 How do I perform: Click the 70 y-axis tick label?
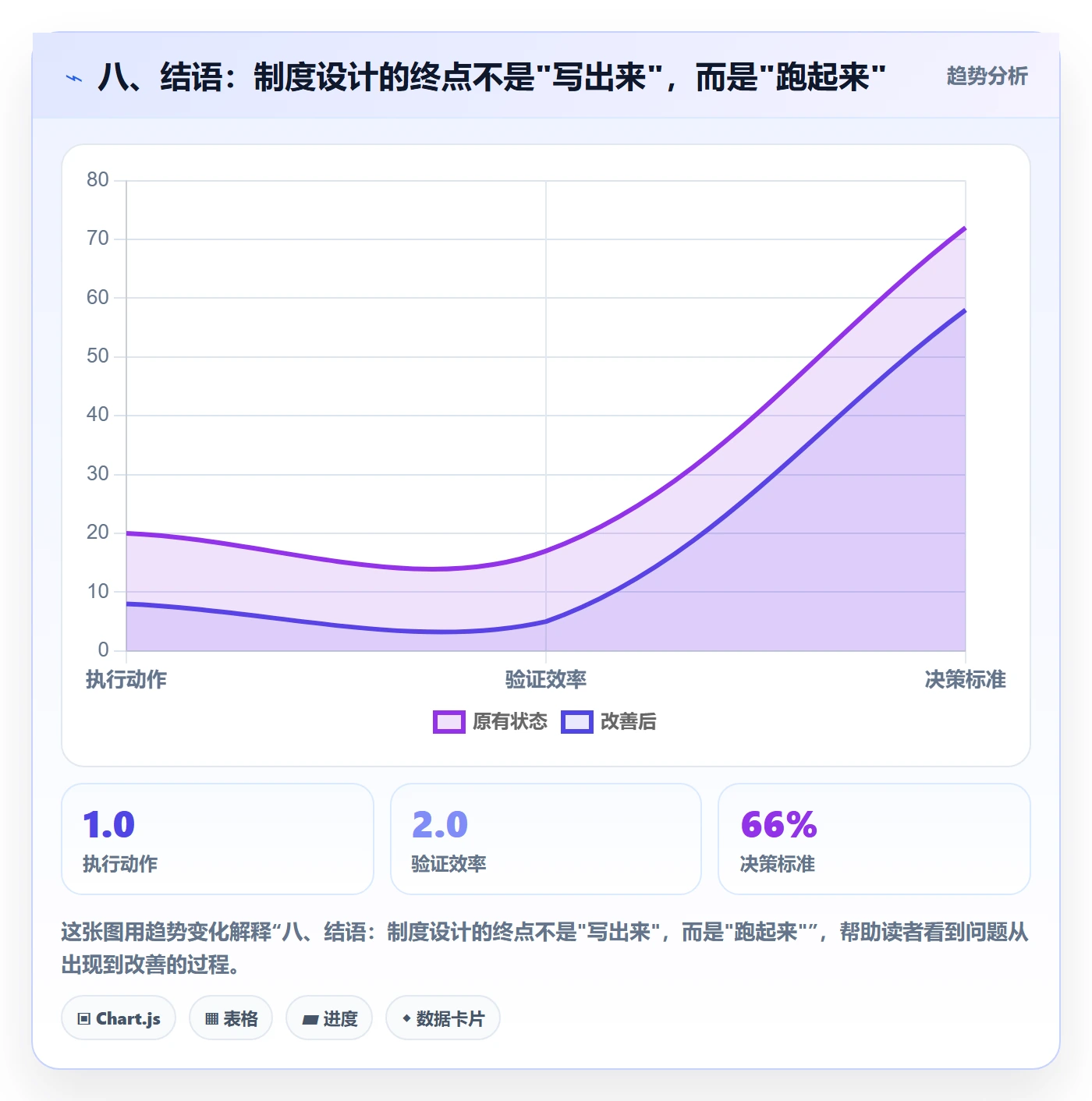click(97, 239)
